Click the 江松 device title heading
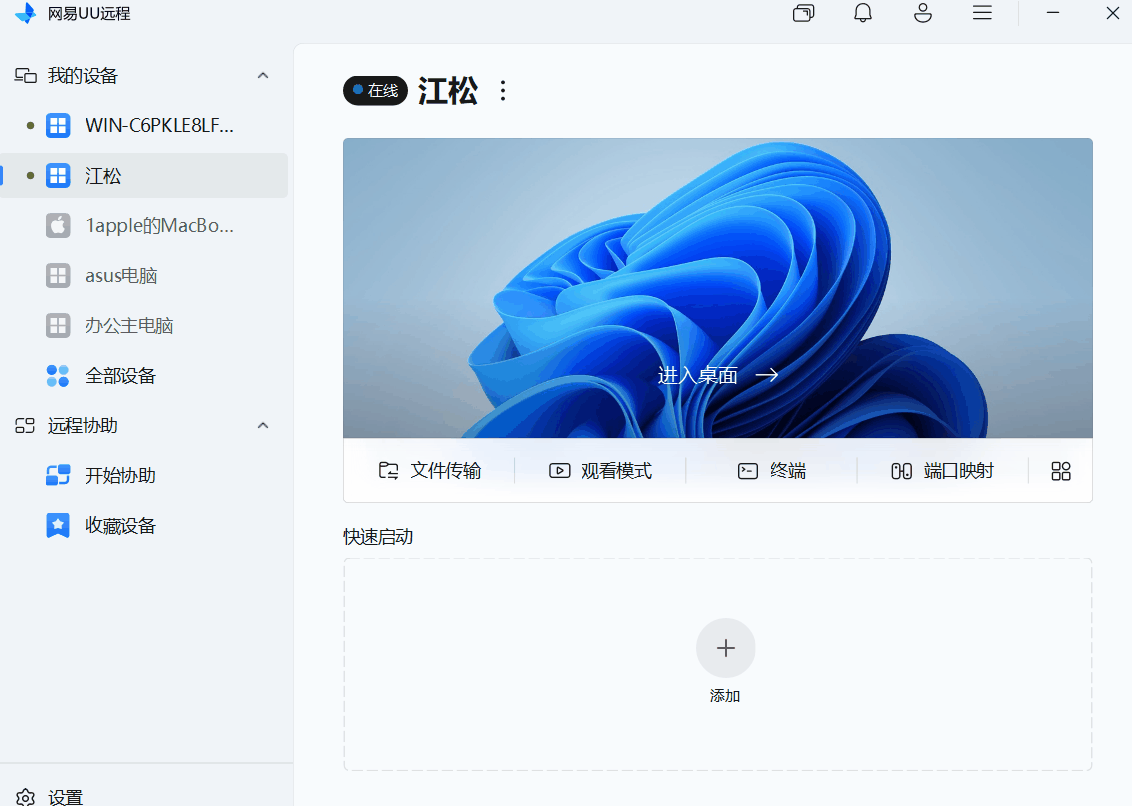This screenshot has width=1132, height=806. [448, 91]
